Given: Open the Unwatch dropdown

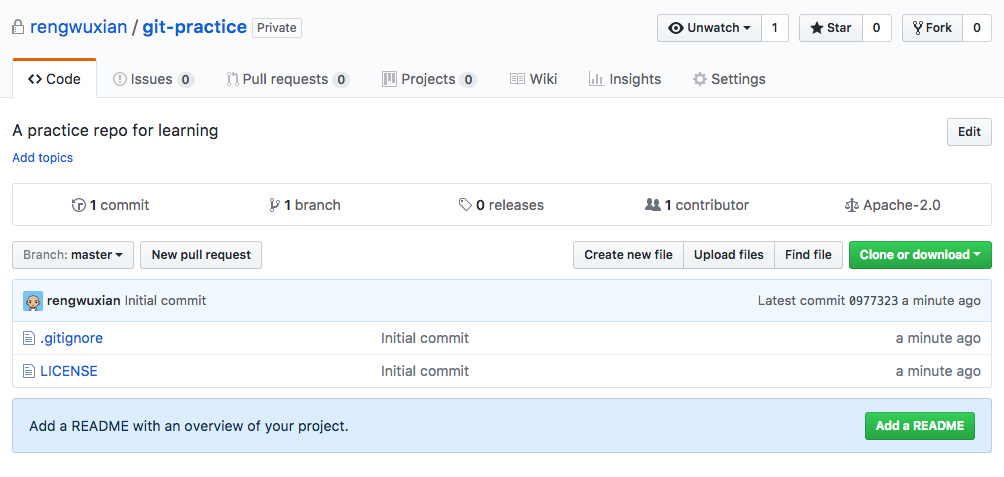Looking at the screenshot, I should click(709, 28).
